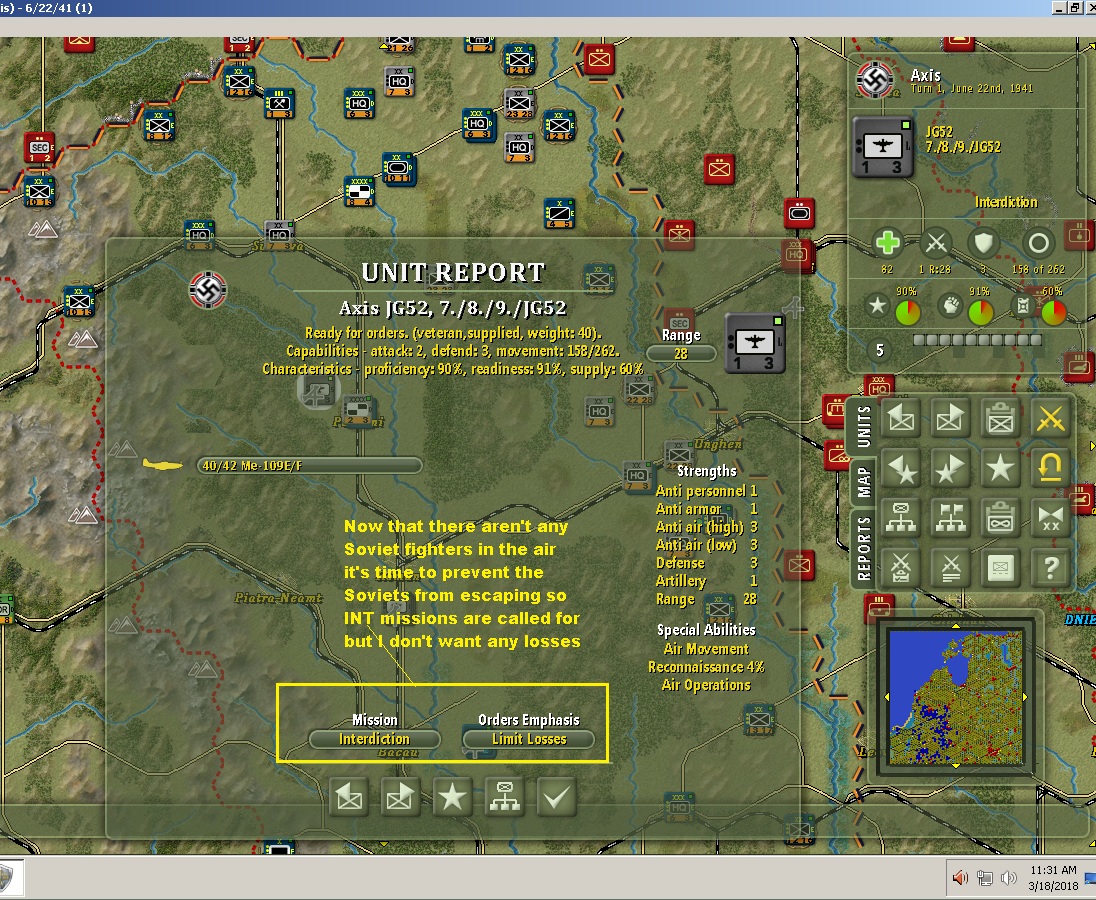Click the star proficiency icon in info panel
The width and height of the screenshot is (1096, 900).
click(x=877, y=306)
